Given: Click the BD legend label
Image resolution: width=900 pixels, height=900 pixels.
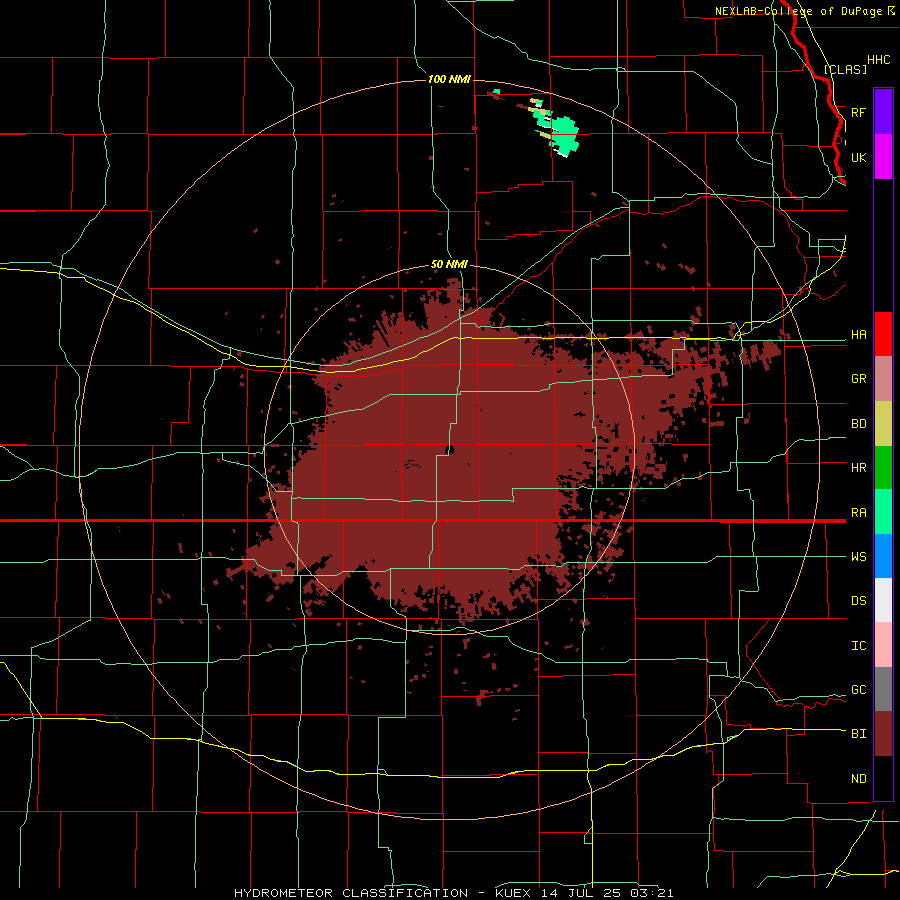Looking at the screenshot, I should click(858, 424).
